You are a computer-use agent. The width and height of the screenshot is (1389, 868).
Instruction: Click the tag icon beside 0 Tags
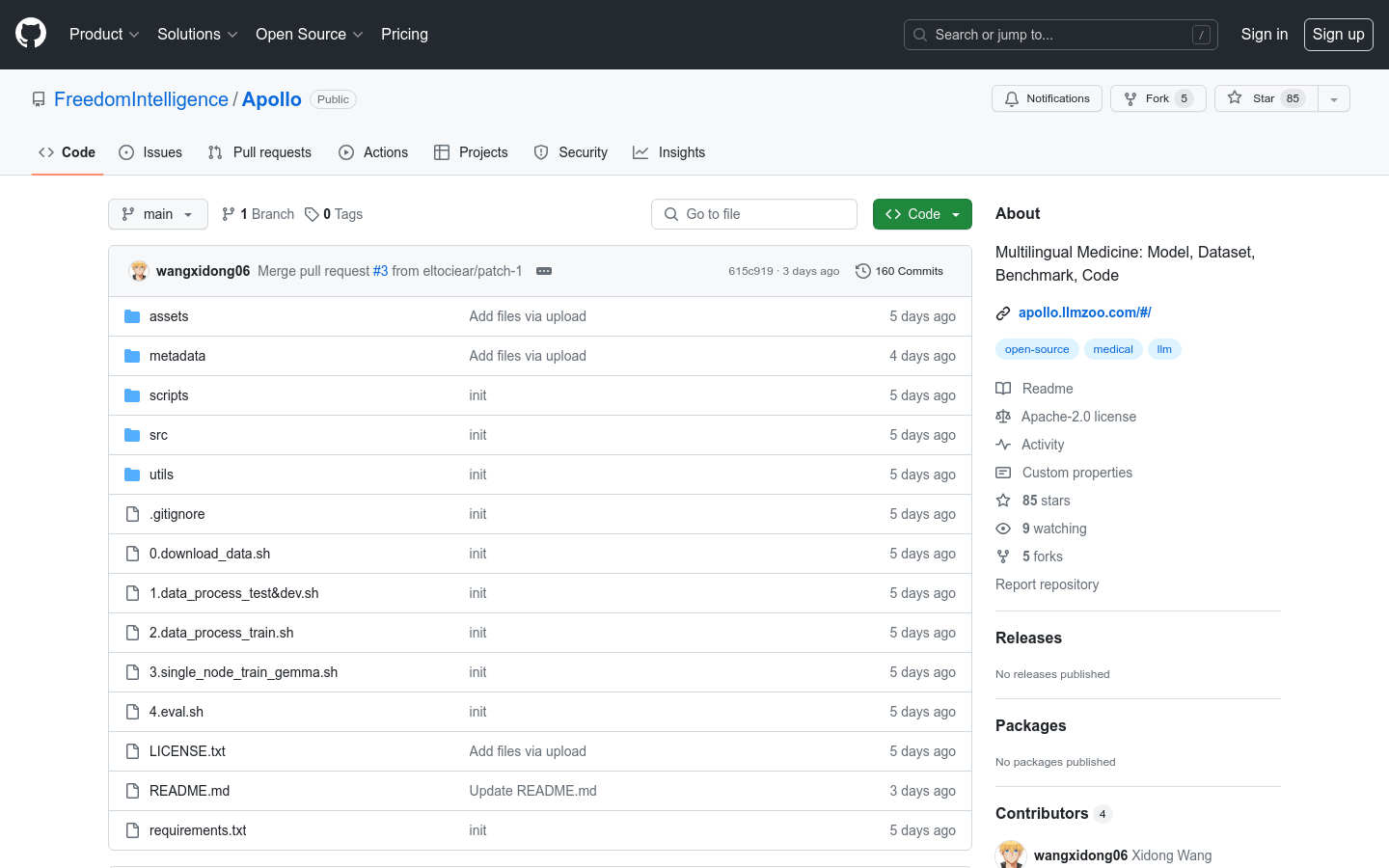312,214
